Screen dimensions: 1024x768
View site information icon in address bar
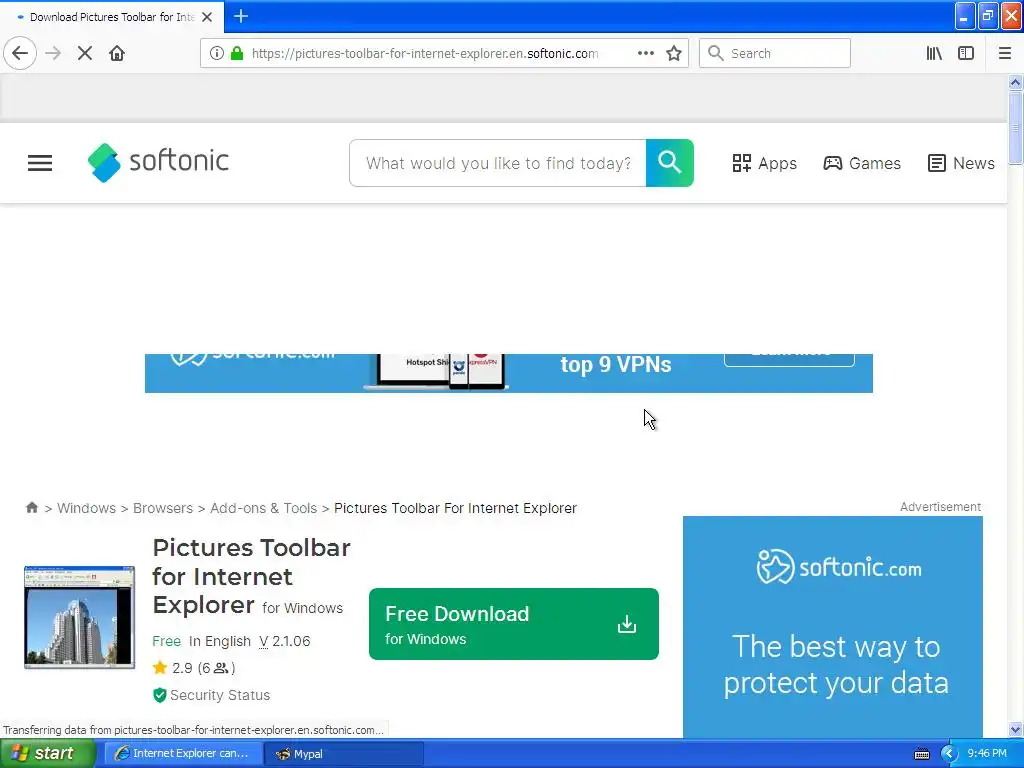pyautogui.click(x=216, y=54)
